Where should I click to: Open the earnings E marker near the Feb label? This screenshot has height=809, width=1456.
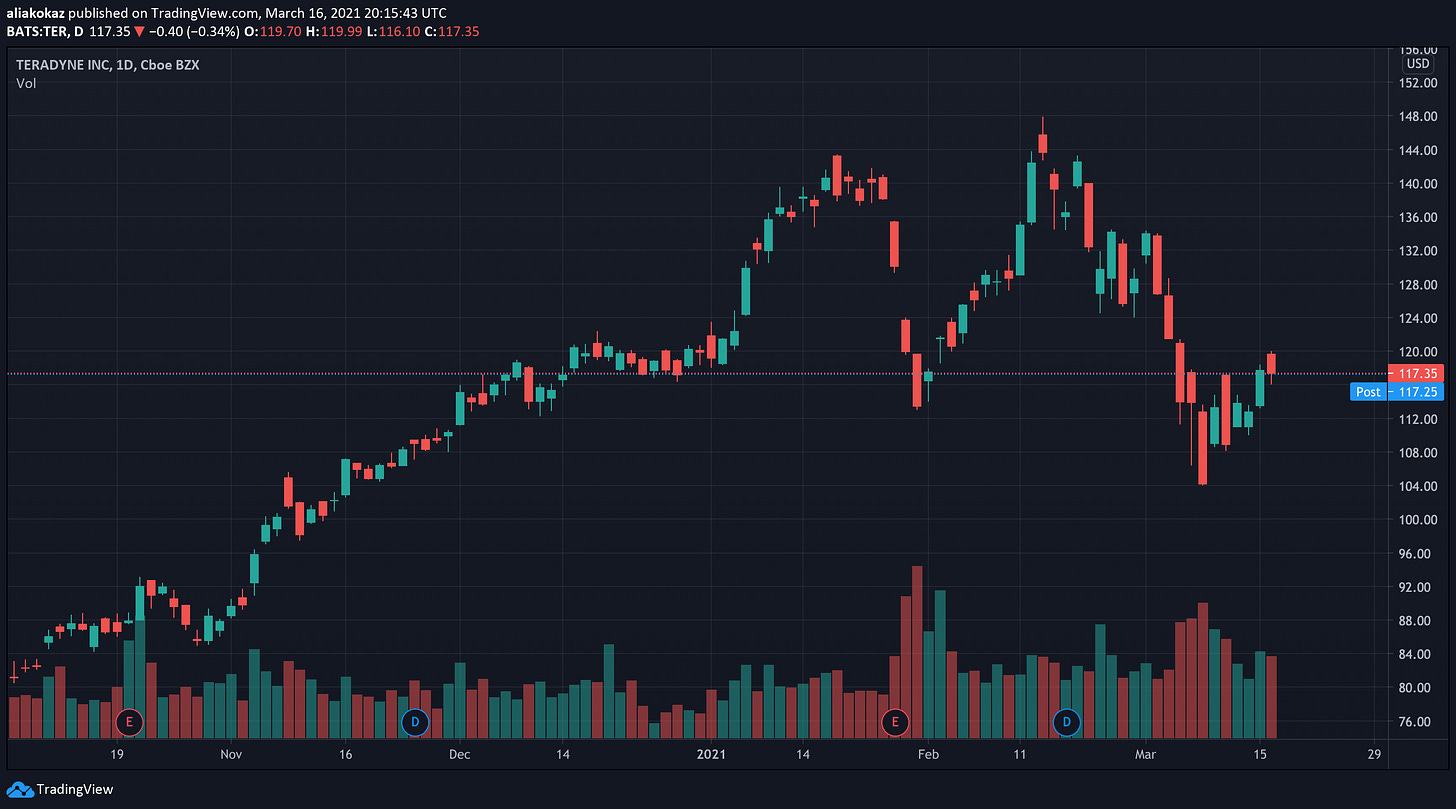895,721
